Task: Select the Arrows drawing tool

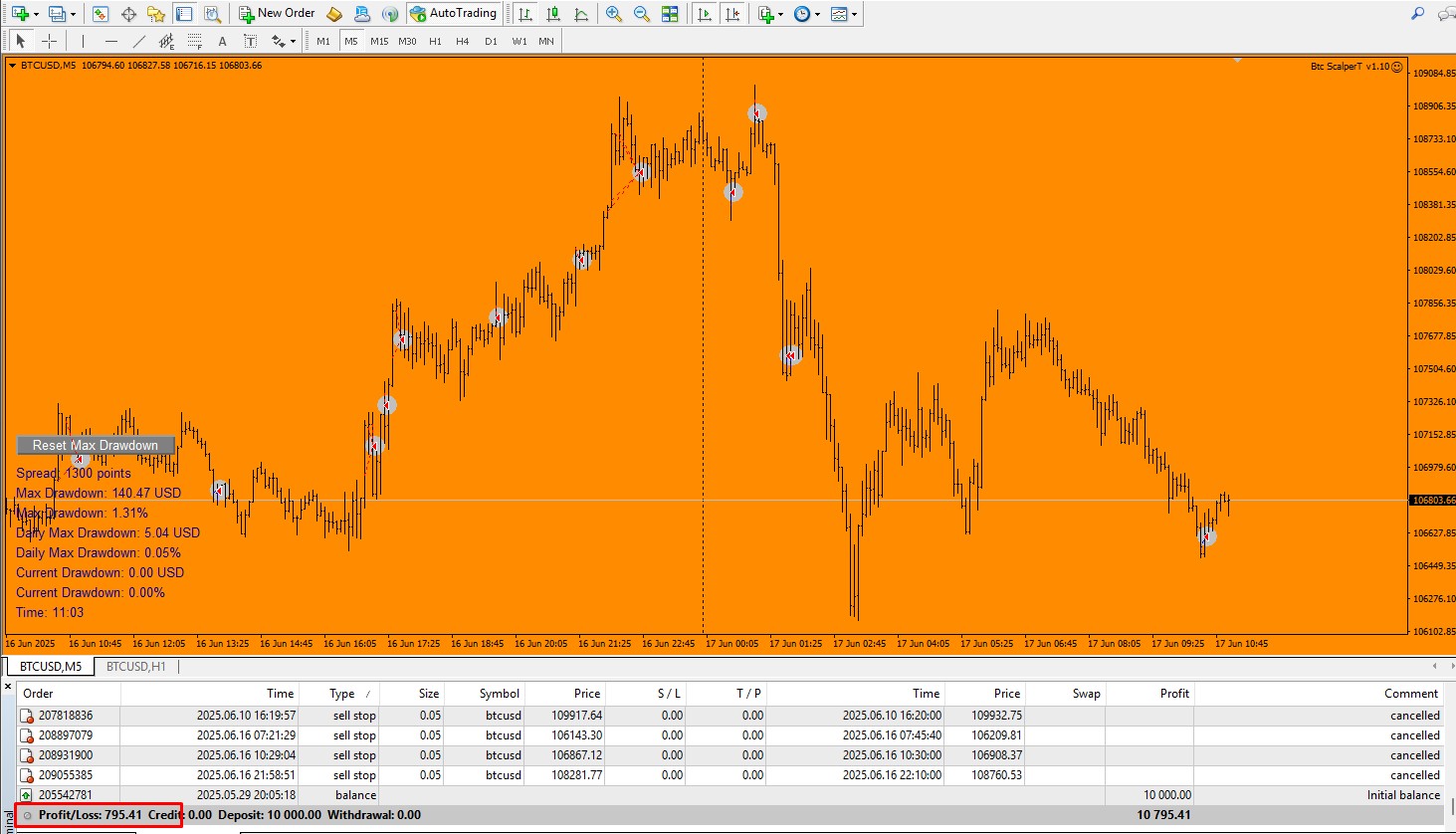Action: pos(278,41)
